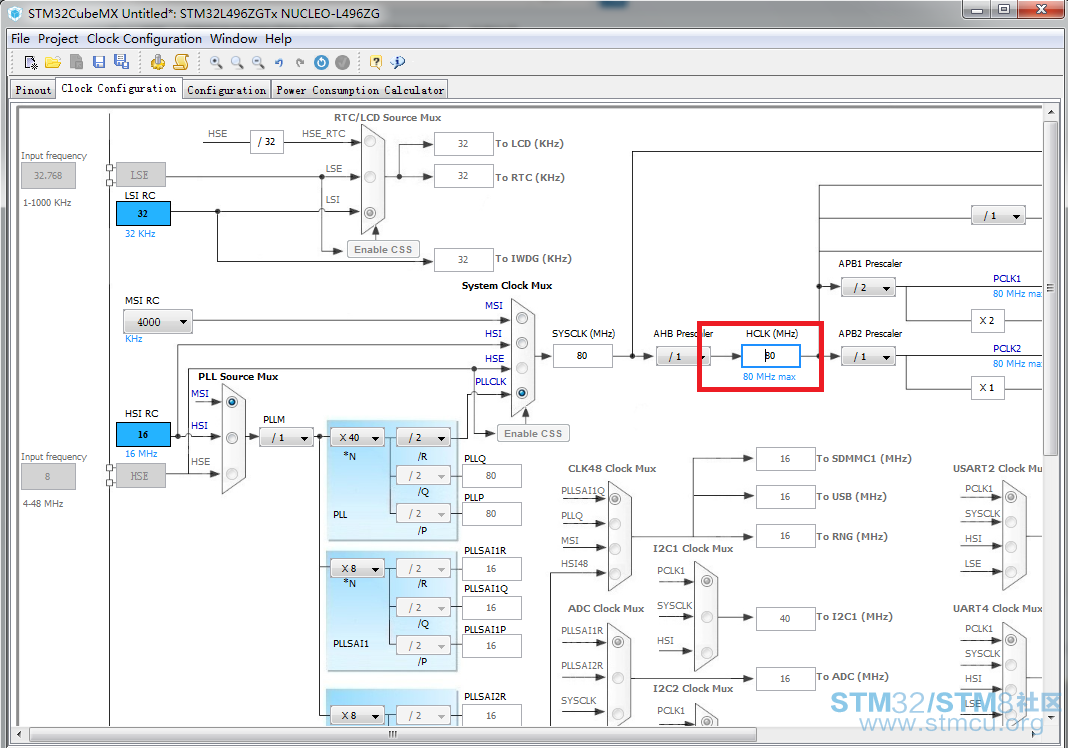Image resolution: width=1068 pixels, height=748 pixels.
Task: Open the PLLSAI1 X 8 multiplier dropdown
Action: [x=358, y=568]
